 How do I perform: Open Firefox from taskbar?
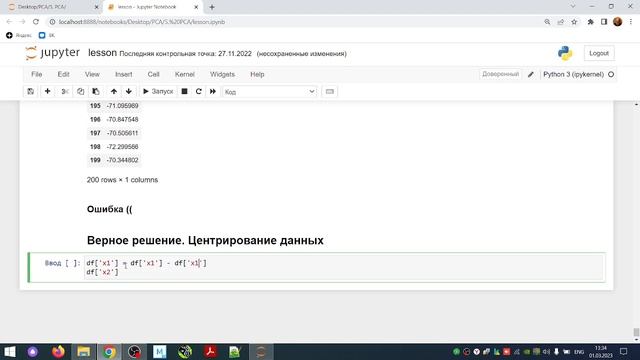pyautogui.click(x=58, y=351)
